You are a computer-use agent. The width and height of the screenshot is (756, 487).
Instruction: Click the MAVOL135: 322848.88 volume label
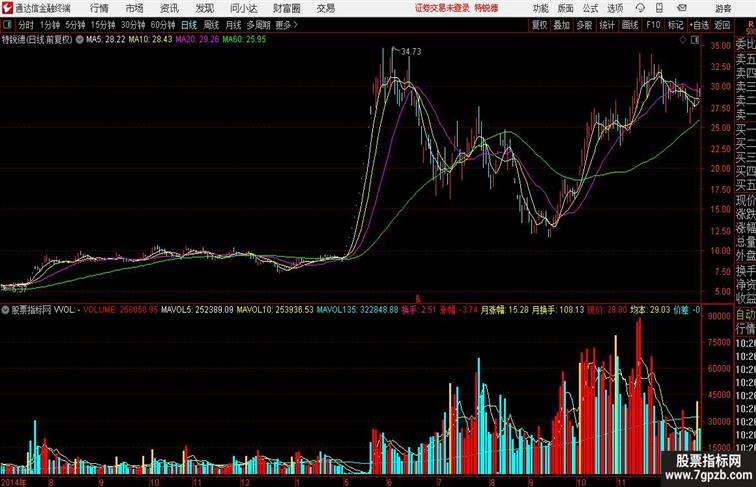[x=357, y=310]
